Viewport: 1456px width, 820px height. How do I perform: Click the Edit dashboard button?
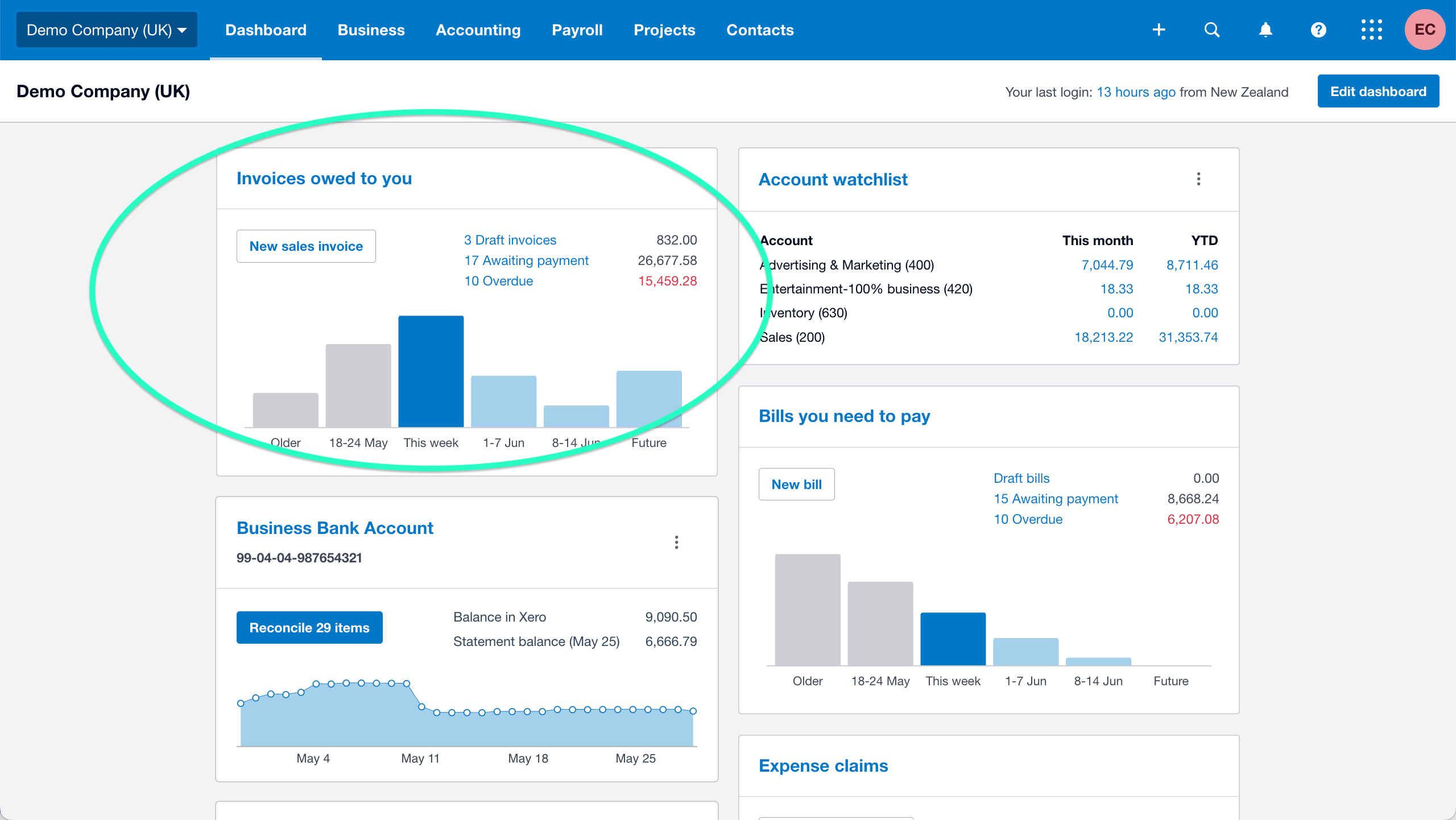[x=1379, y=91]
